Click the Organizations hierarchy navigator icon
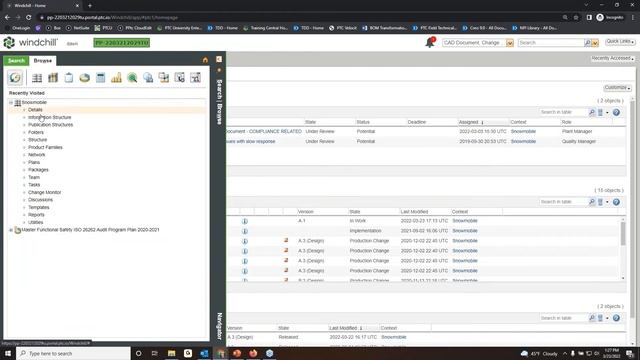Image resolution: width=640 pixels, height=360 pixels. pos(164,78)
